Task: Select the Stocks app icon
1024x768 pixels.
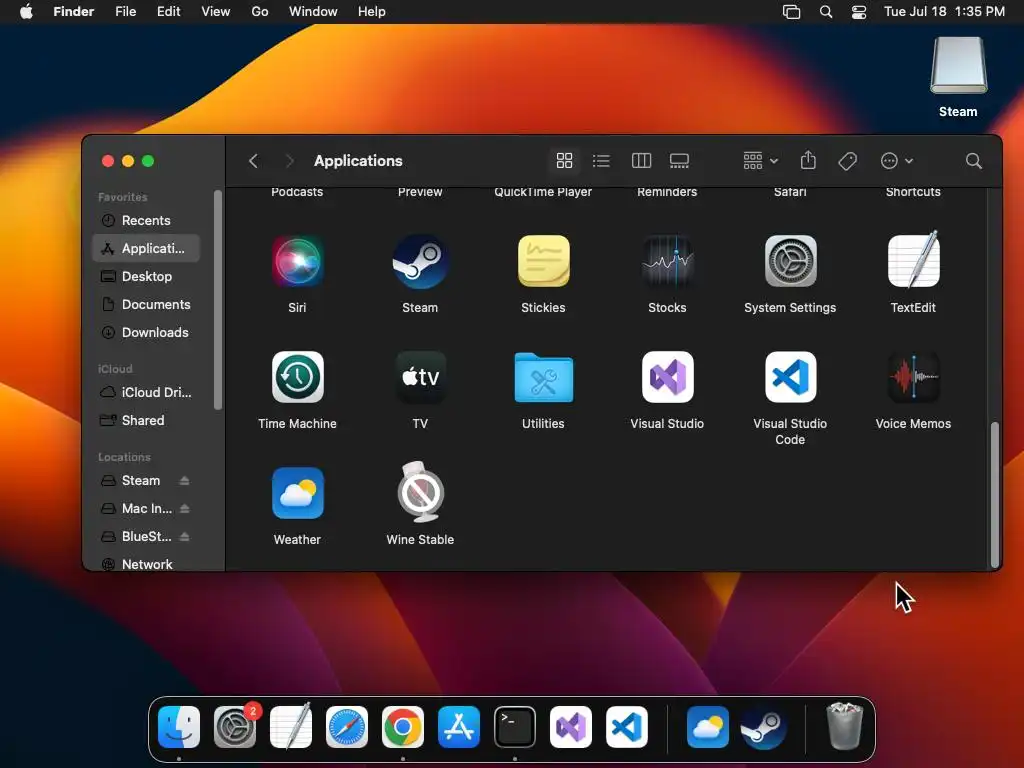Action: (x=667, y=261)
